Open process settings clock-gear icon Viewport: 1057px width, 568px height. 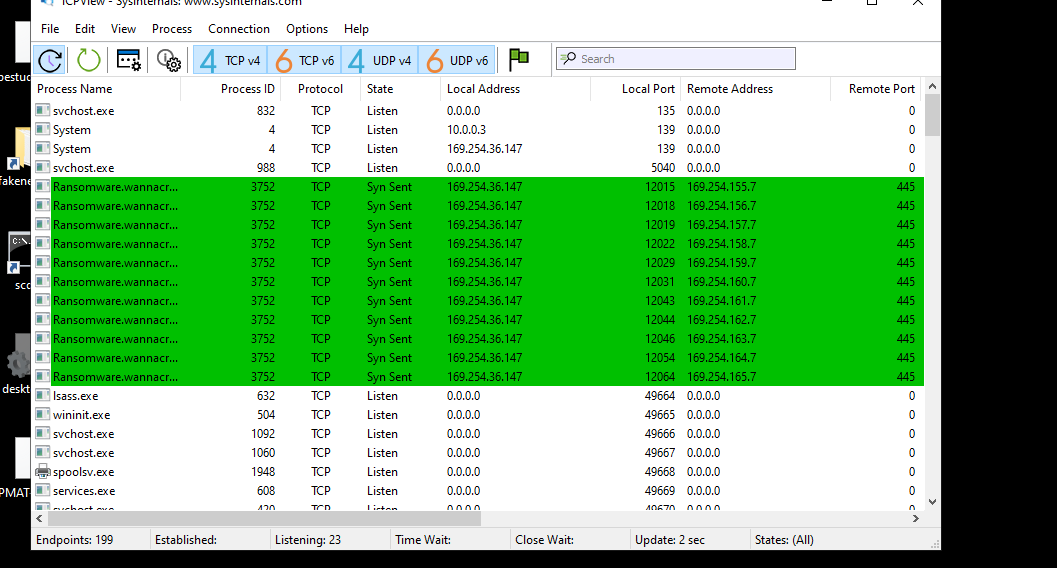169,60
